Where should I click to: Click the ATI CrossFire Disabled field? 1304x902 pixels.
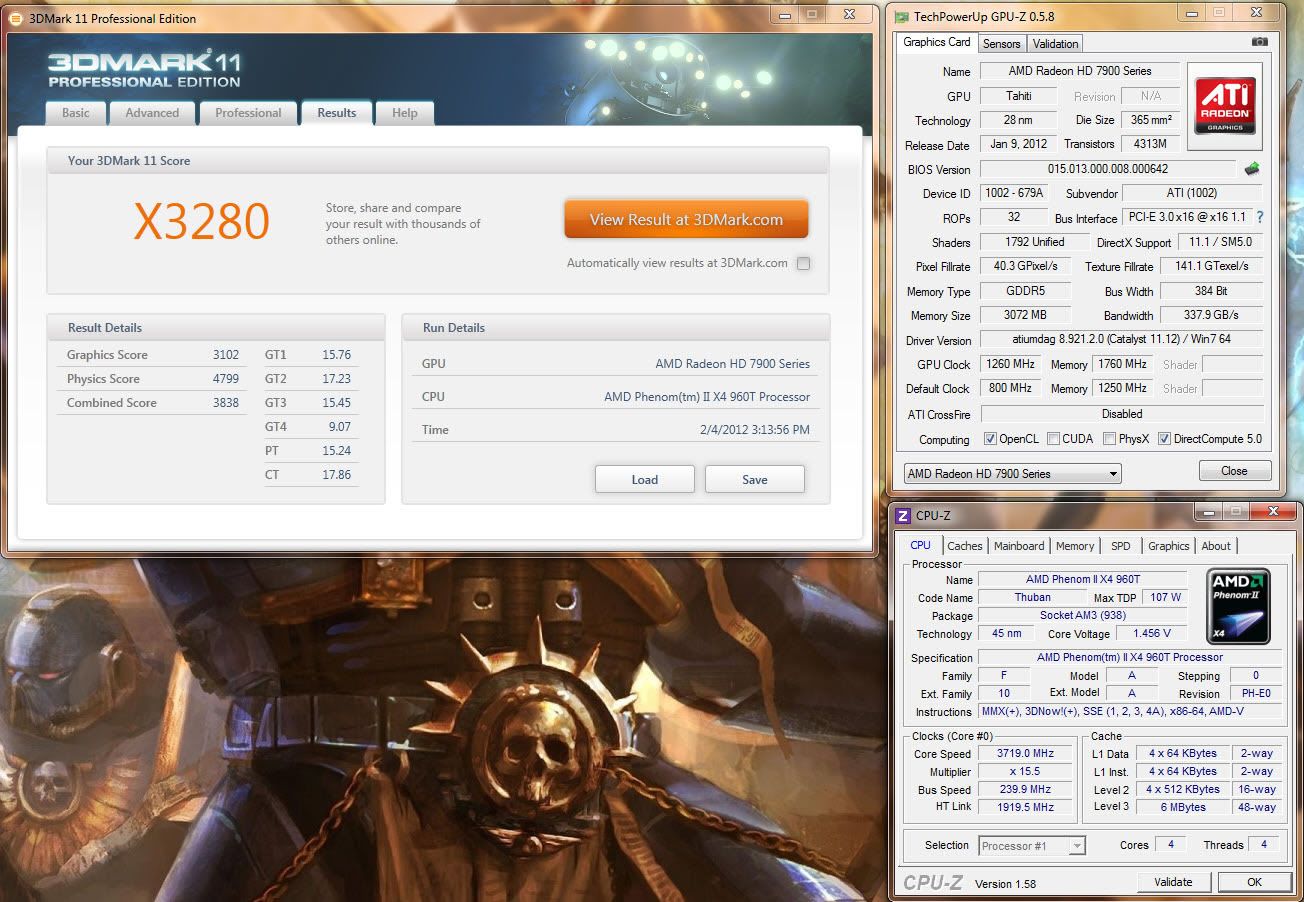pos(1121,414)
